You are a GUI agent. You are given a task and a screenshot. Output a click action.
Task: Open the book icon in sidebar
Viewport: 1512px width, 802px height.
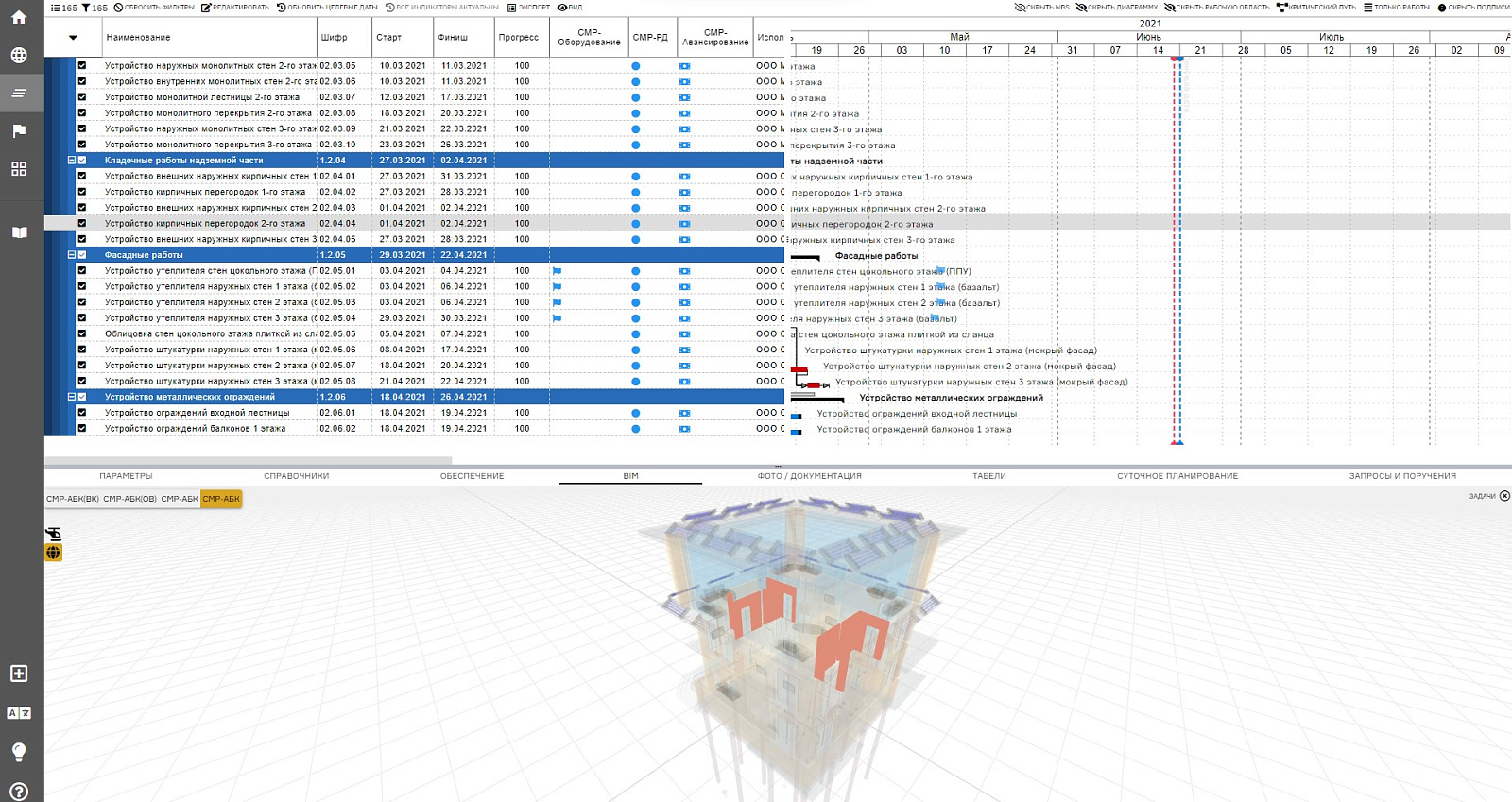19,231
